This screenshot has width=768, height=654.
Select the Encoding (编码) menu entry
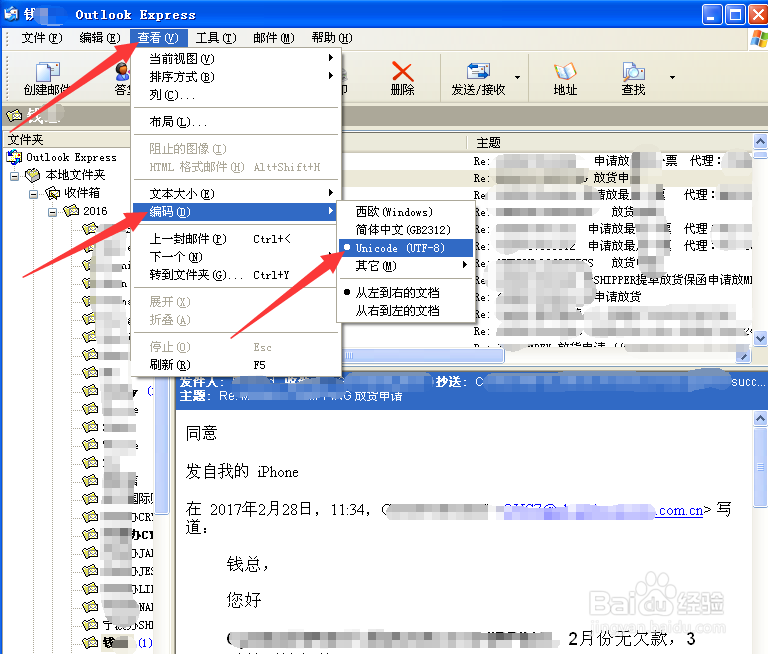[235, 212]
